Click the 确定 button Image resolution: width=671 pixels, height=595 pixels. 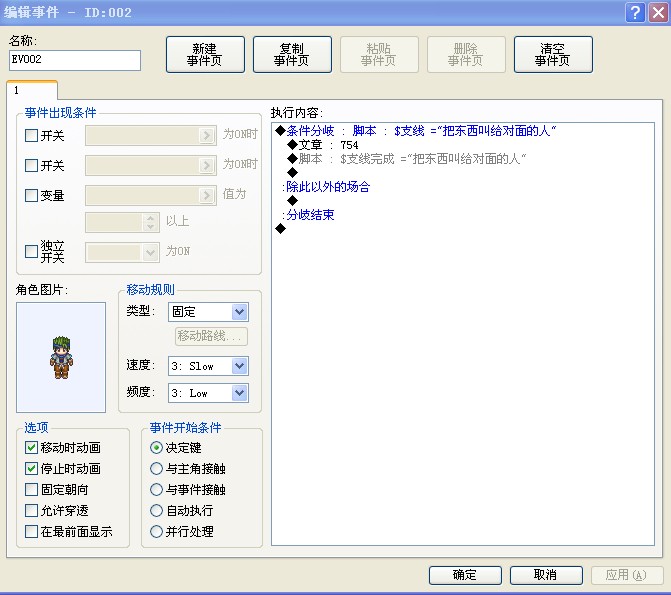[x=465, y=575]
